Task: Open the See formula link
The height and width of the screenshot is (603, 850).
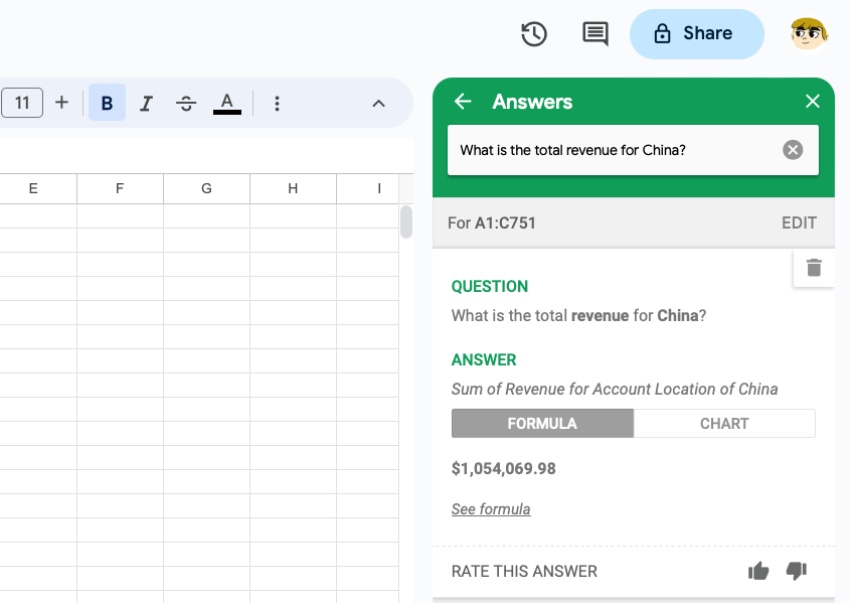Action: tap(490, 509)
